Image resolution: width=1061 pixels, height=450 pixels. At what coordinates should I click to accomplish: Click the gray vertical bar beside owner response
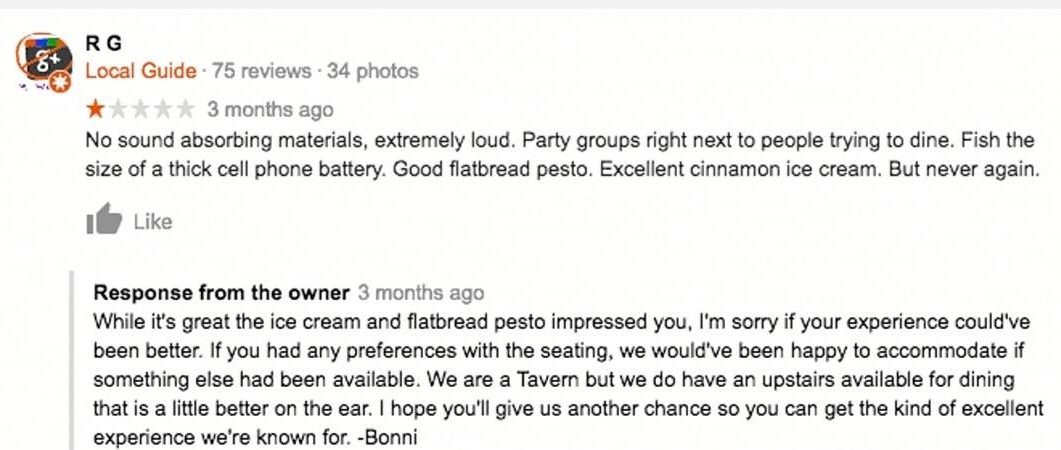click(71, 360)
